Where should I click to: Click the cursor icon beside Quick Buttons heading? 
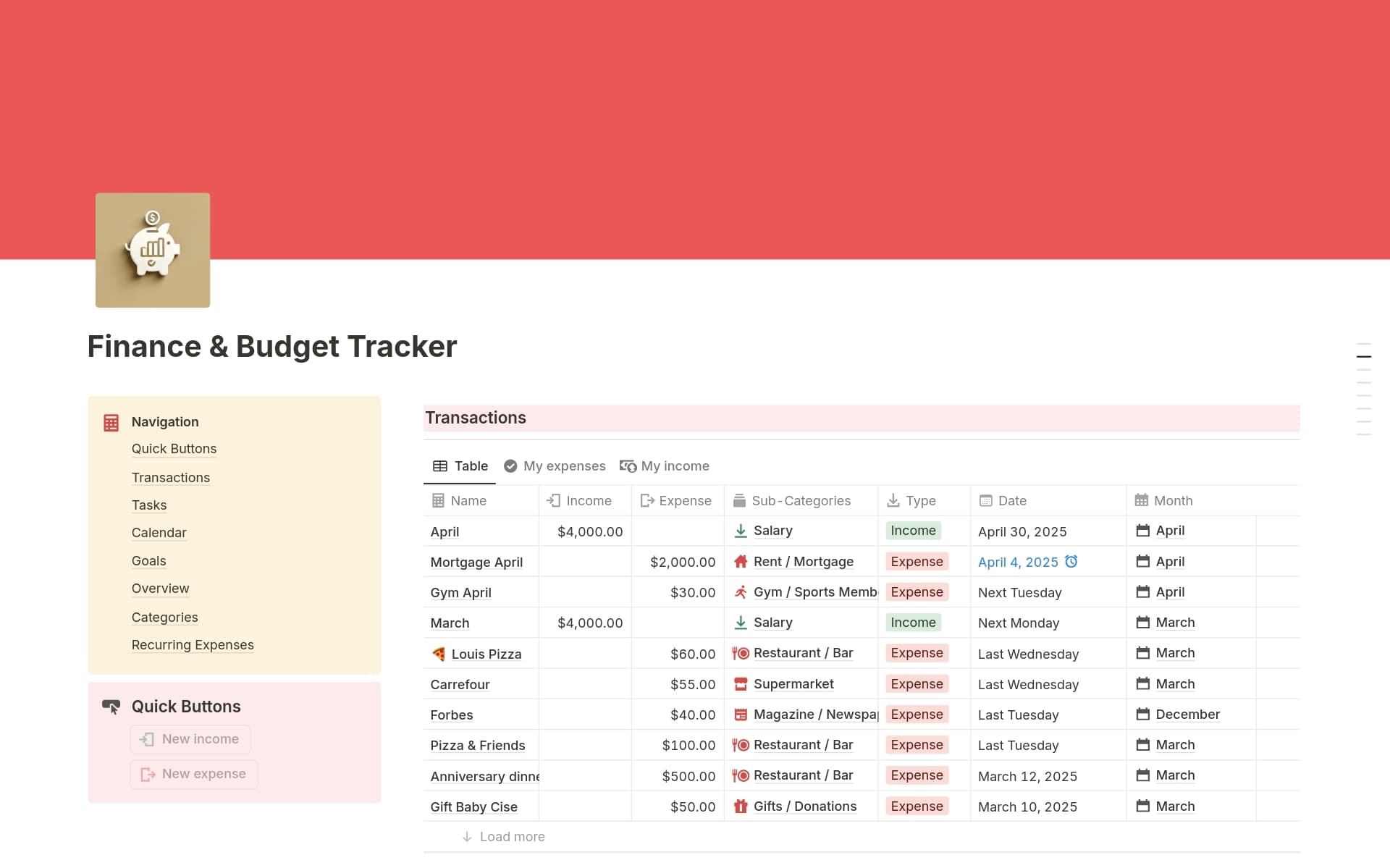pos(112,707)
